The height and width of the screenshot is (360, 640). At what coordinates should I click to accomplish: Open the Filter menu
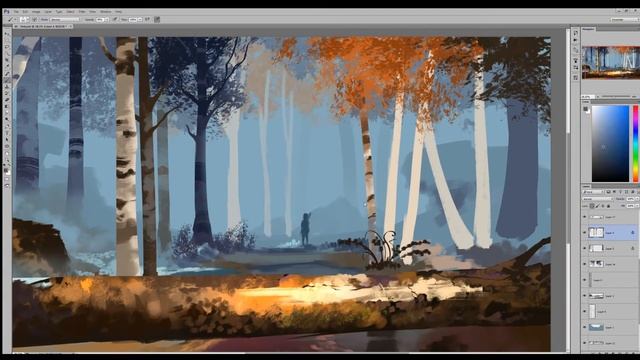click(82, 11)
